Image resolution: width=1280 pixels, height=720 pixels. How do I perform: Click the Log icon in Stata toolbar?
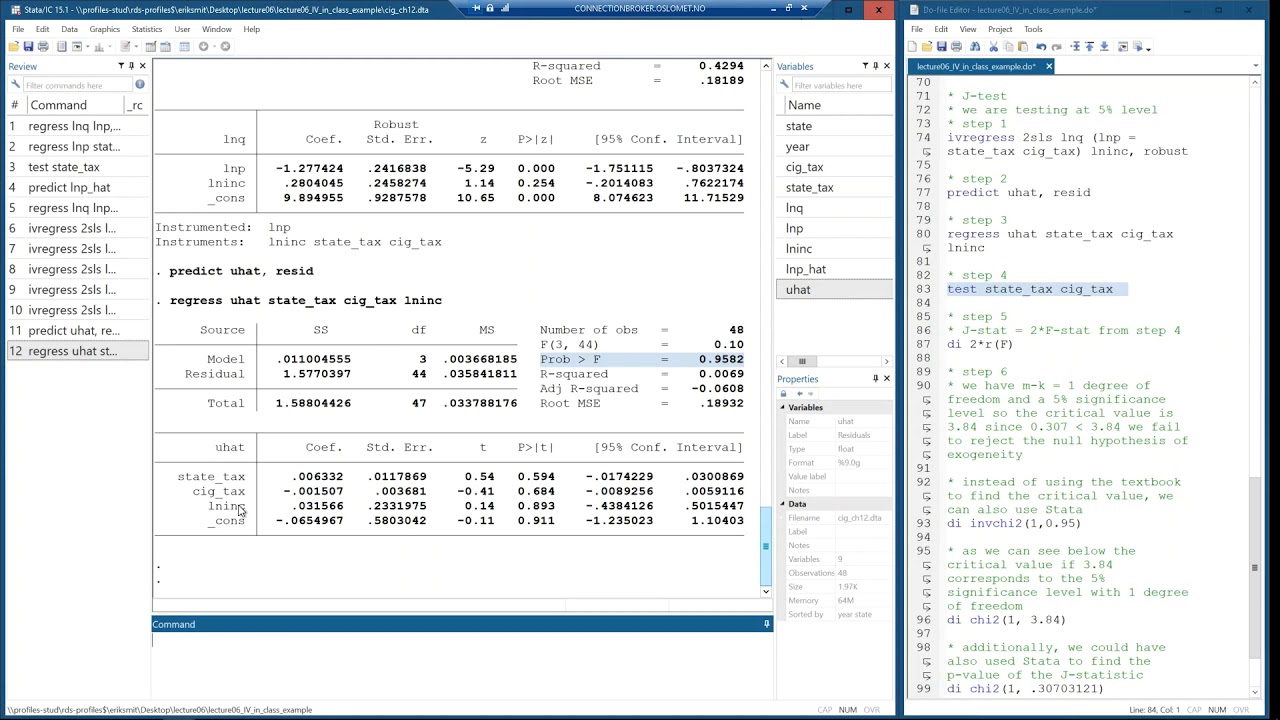(x=62, y=46)
